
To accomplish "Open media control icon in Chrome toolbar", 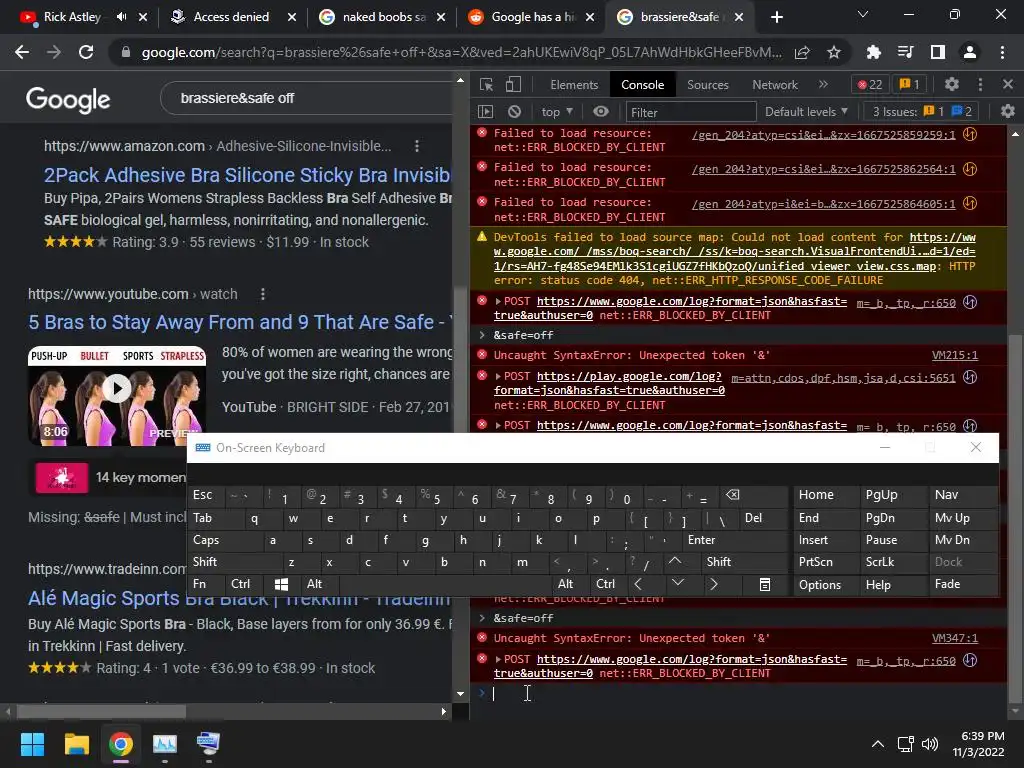I will (x=905, y=52).
